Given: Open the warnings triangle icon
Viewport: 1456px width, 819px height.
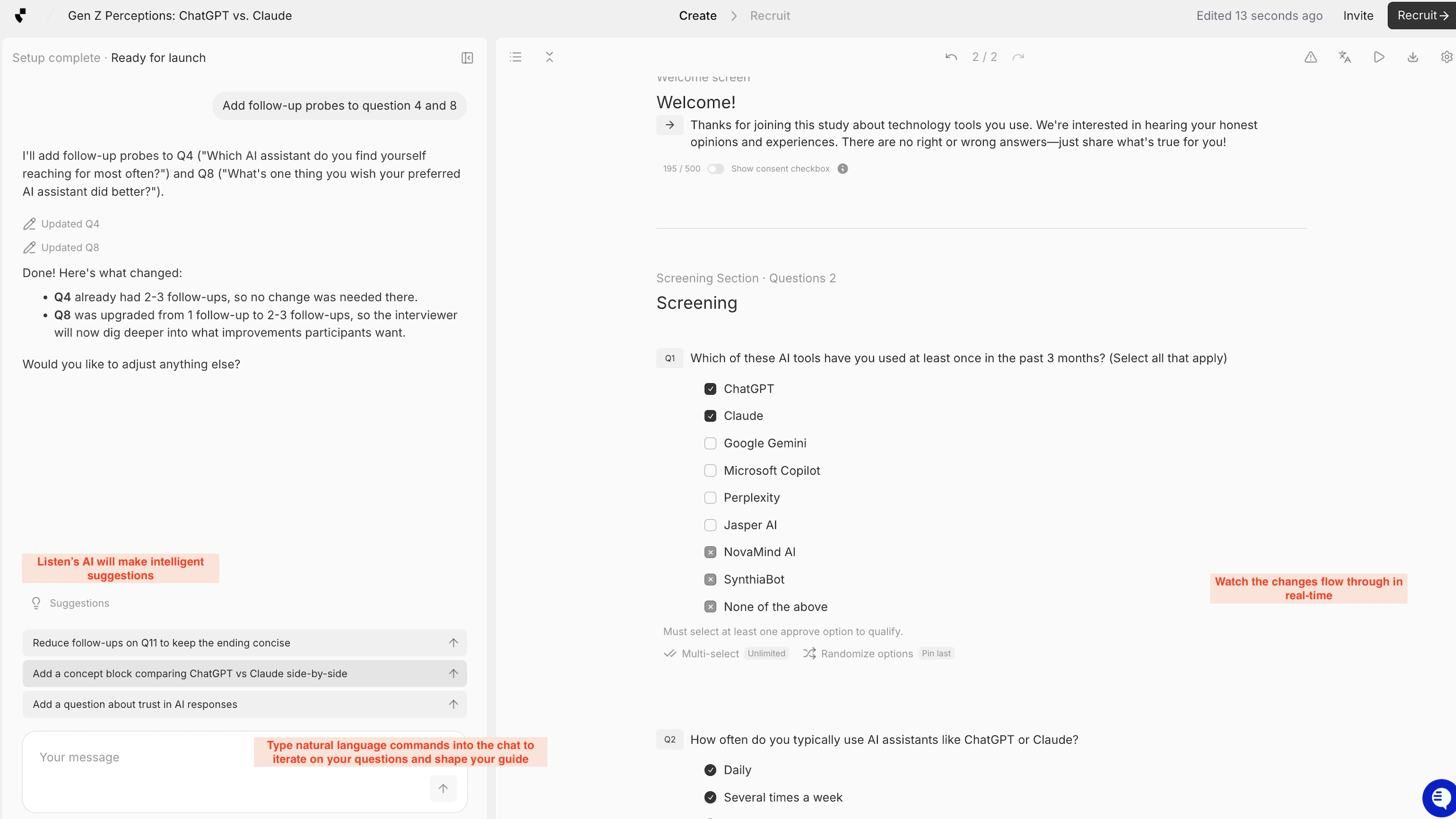Looking at the screenshot, I should pyautogui.click(x=1310, y=57).
